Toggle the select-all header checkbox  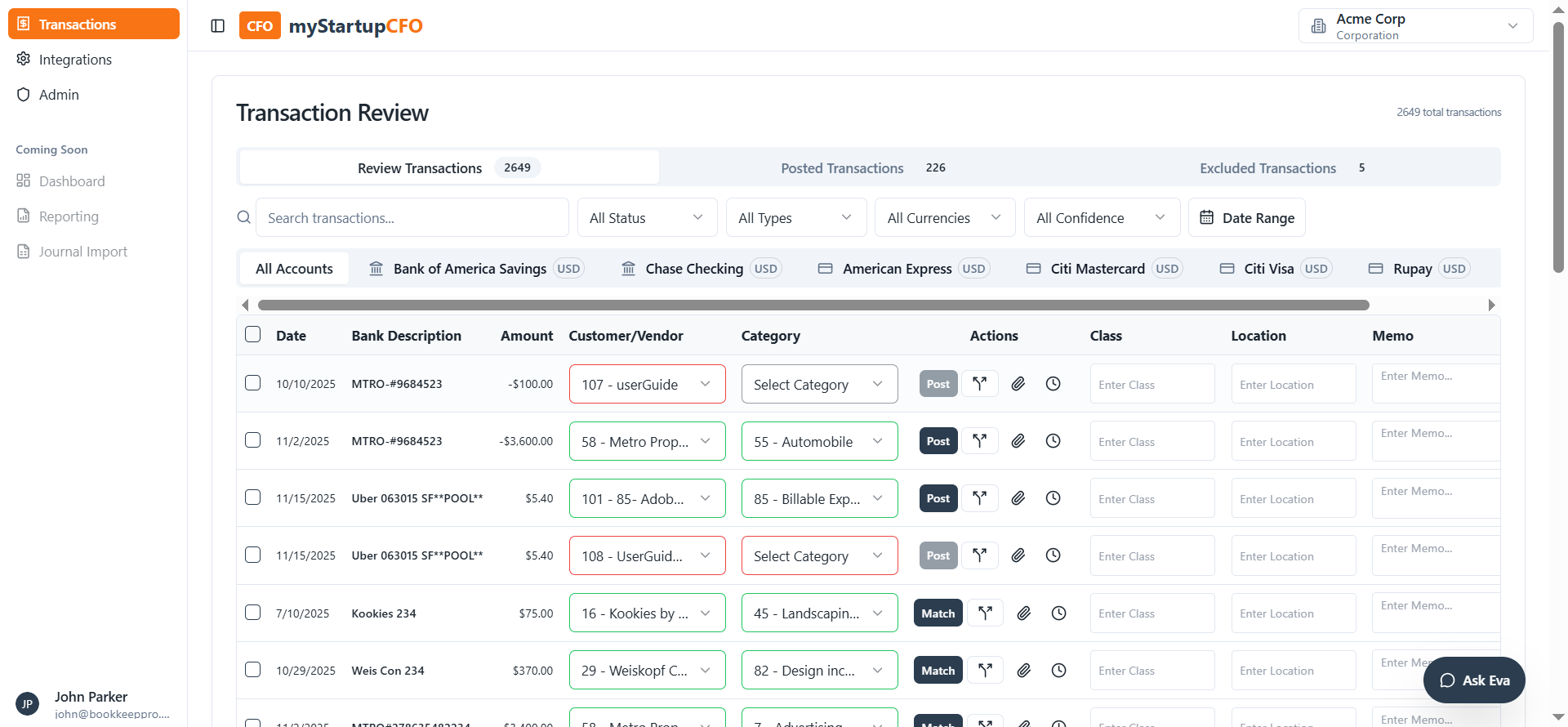(253, 335)
